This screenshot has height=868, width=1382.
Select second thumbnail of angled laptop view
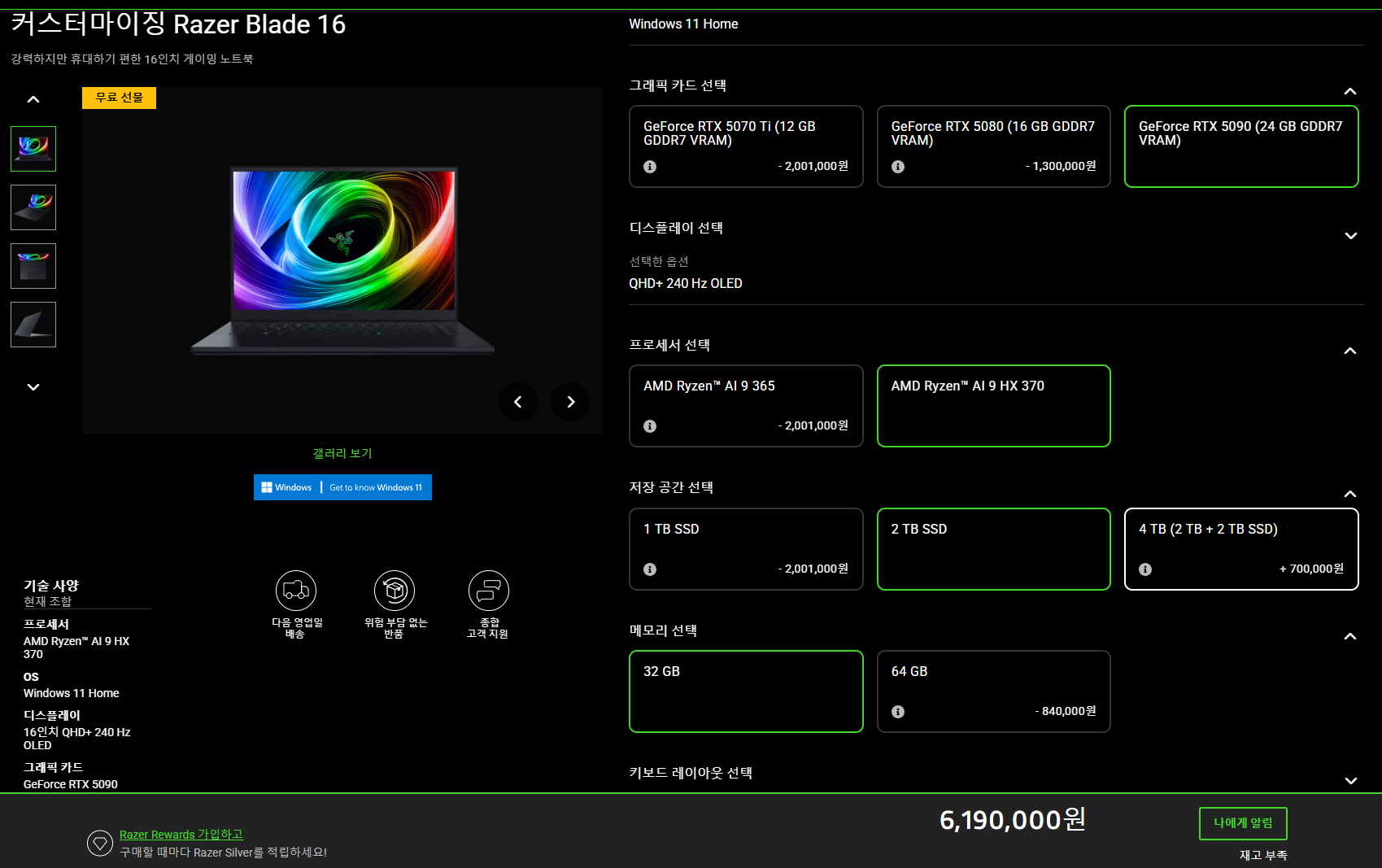point(33,207)
